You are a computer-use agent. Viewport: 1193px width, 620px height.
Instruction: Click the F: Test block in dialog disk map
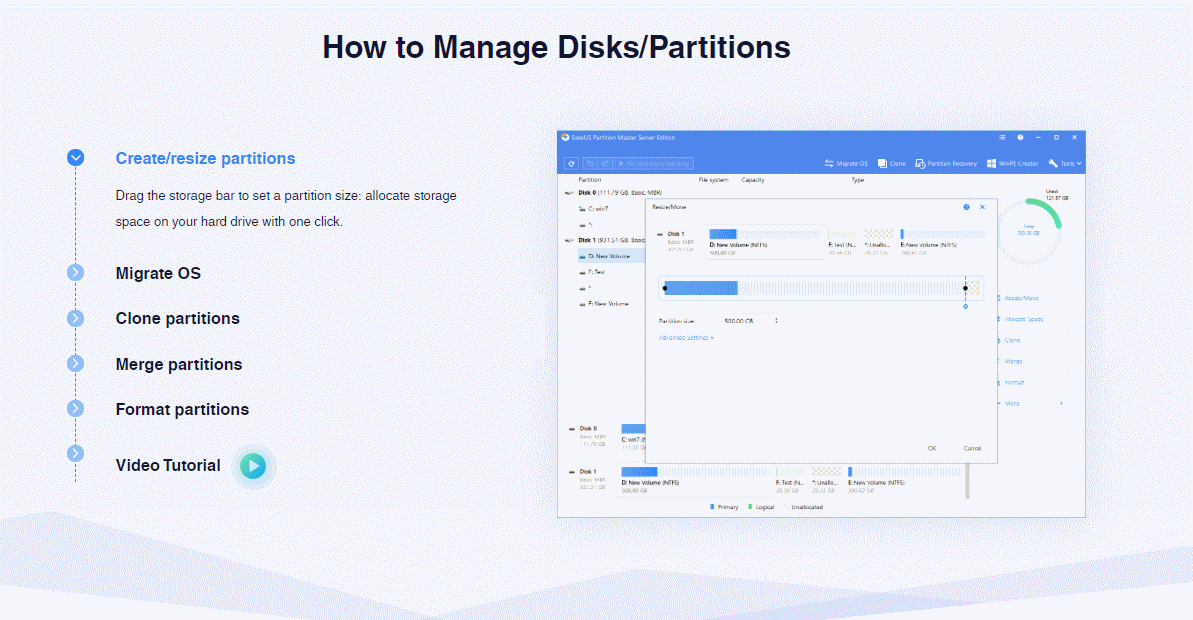tap(841, 234)
